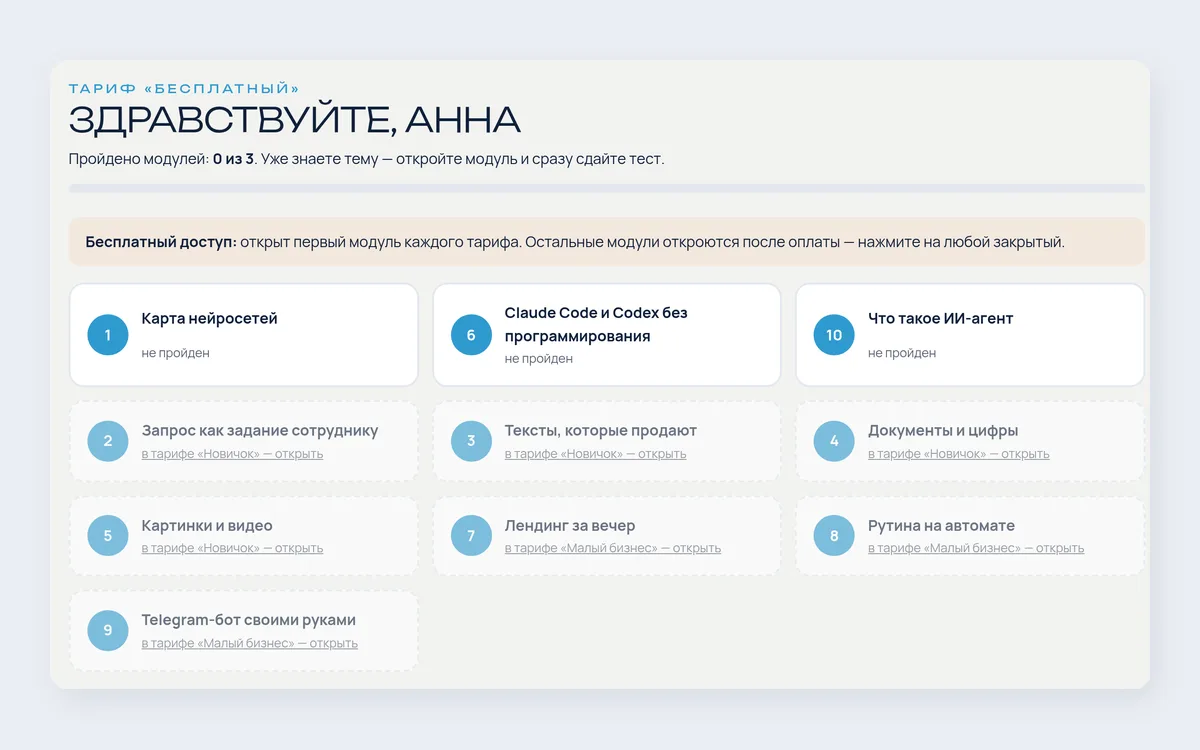Open tariff link under «Картинки и видео»
1200x750 pixels.
point(232,548)
